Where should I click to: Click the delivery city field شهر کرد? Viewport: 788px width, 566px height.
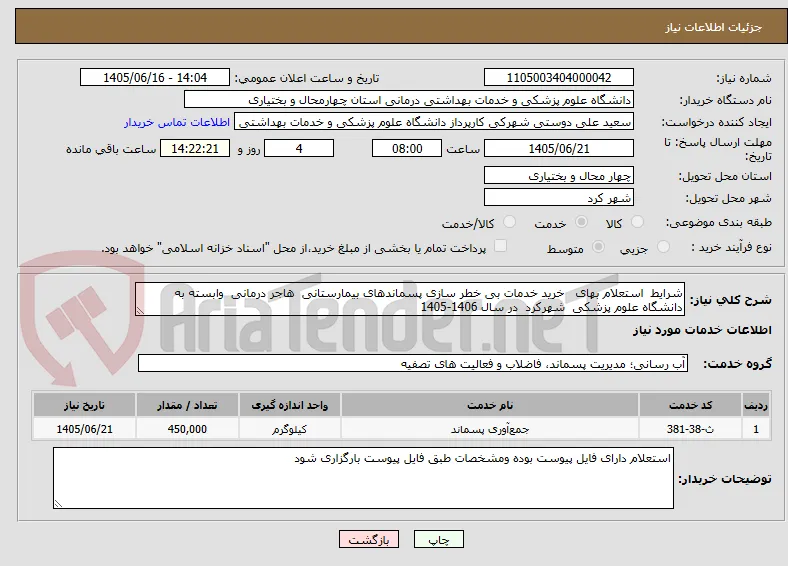tap(559, 197)
